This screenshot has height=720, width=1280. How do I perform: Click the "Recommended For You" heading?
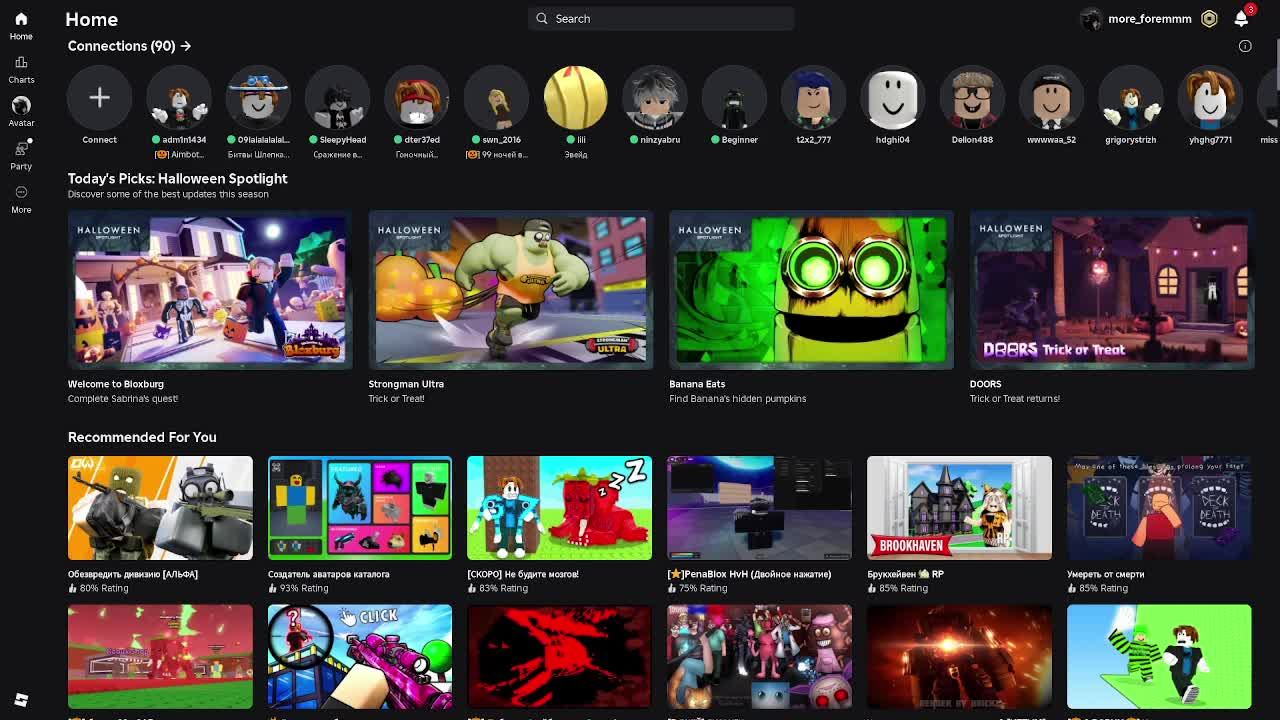click(142, 437)
